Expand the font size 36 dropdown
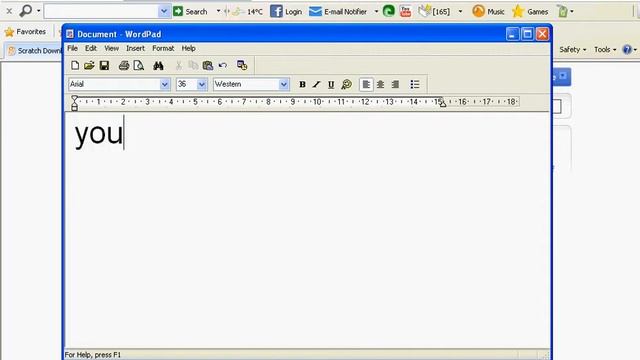Screen dimensions: 640x360 [202, 84]
